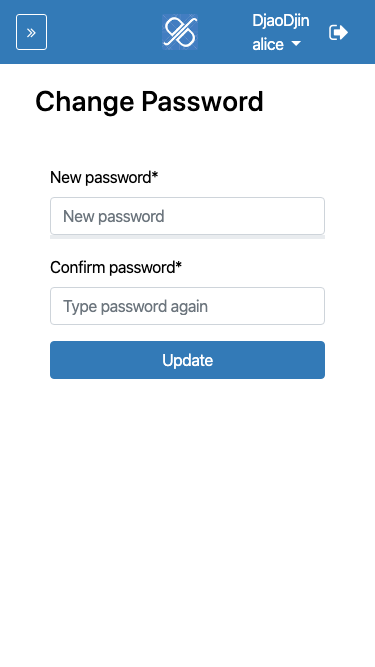Click empty blue header bar area
This screenshot has width=375, height=667.
click(104, 32)
